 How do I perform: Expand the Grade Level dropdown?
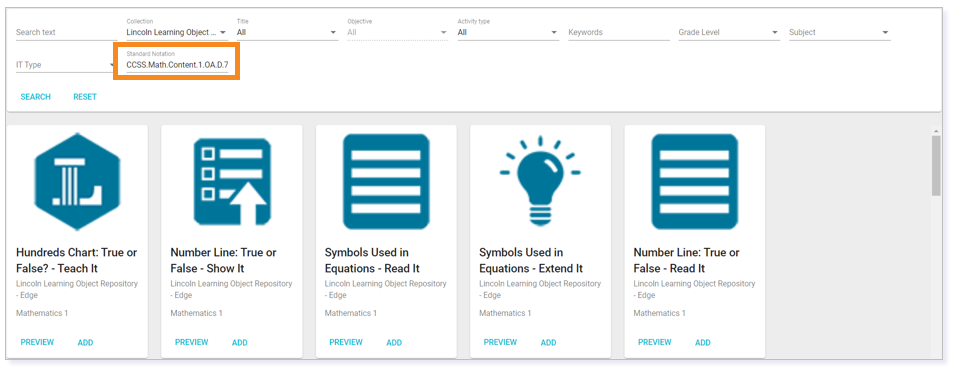(x=729, y=32)
